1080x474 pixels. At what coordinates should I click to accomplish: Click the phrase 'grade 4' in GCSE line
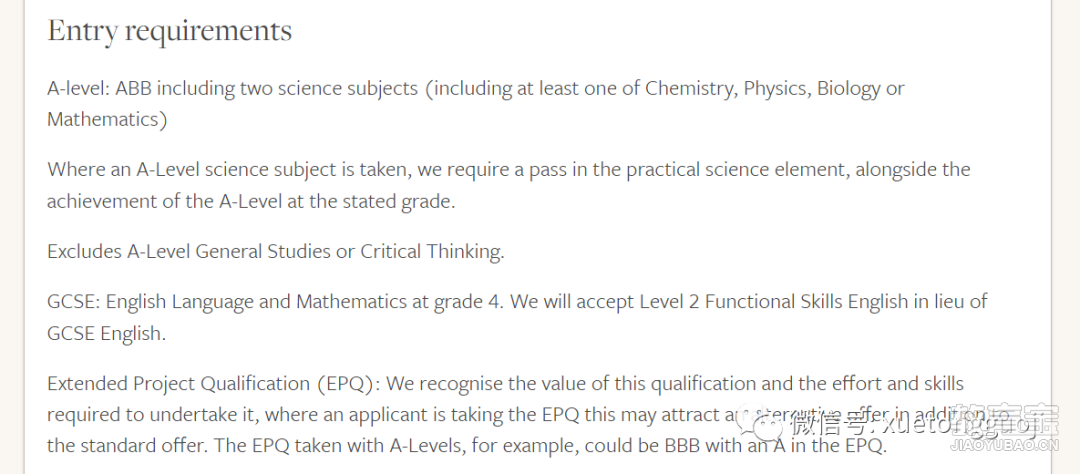point(468,302)
